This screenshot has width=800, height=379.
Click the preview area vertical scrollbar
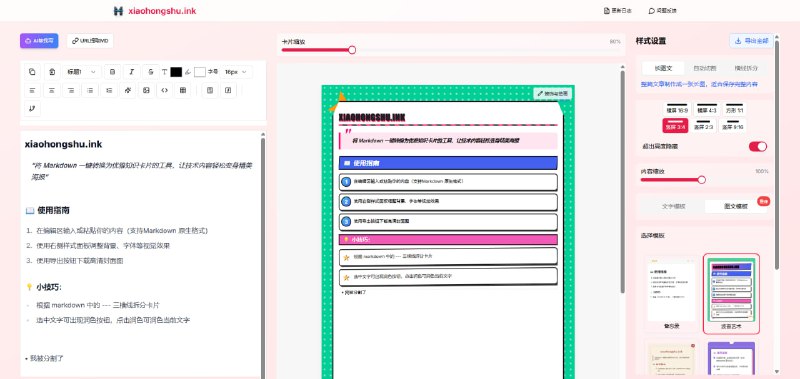click(622, 181)
